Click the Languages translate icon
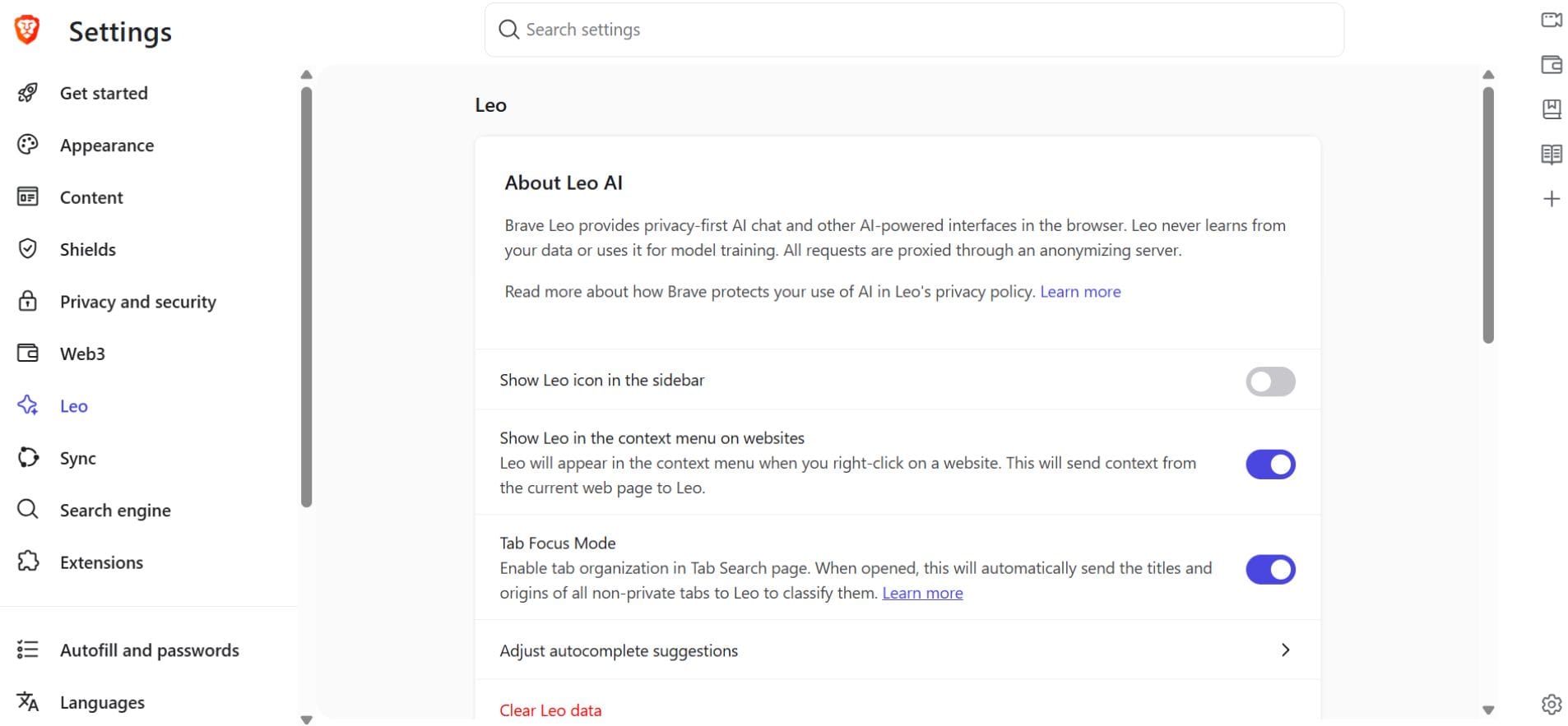 [28, 701]
